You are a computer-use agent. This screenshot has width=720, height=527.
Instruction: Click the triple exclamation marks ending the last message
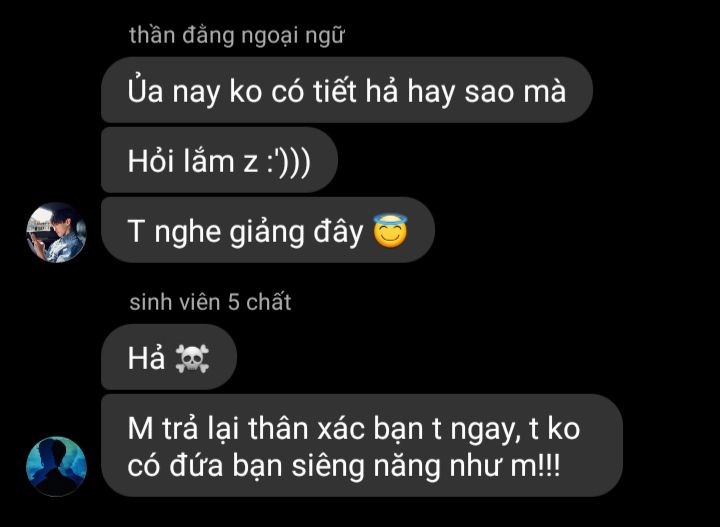(548, 465)
